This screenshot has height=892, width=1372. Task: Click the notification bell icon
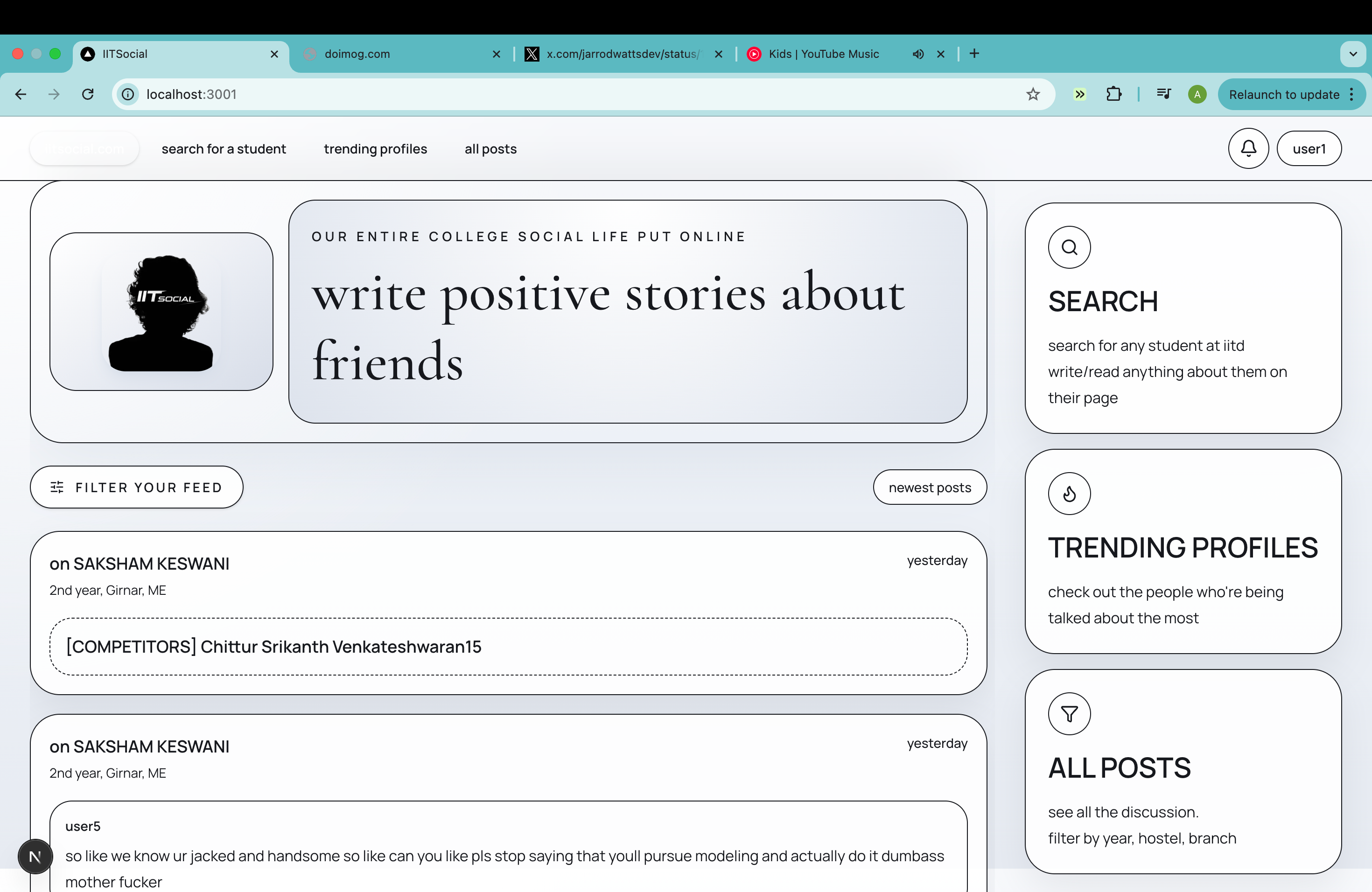1248,149
